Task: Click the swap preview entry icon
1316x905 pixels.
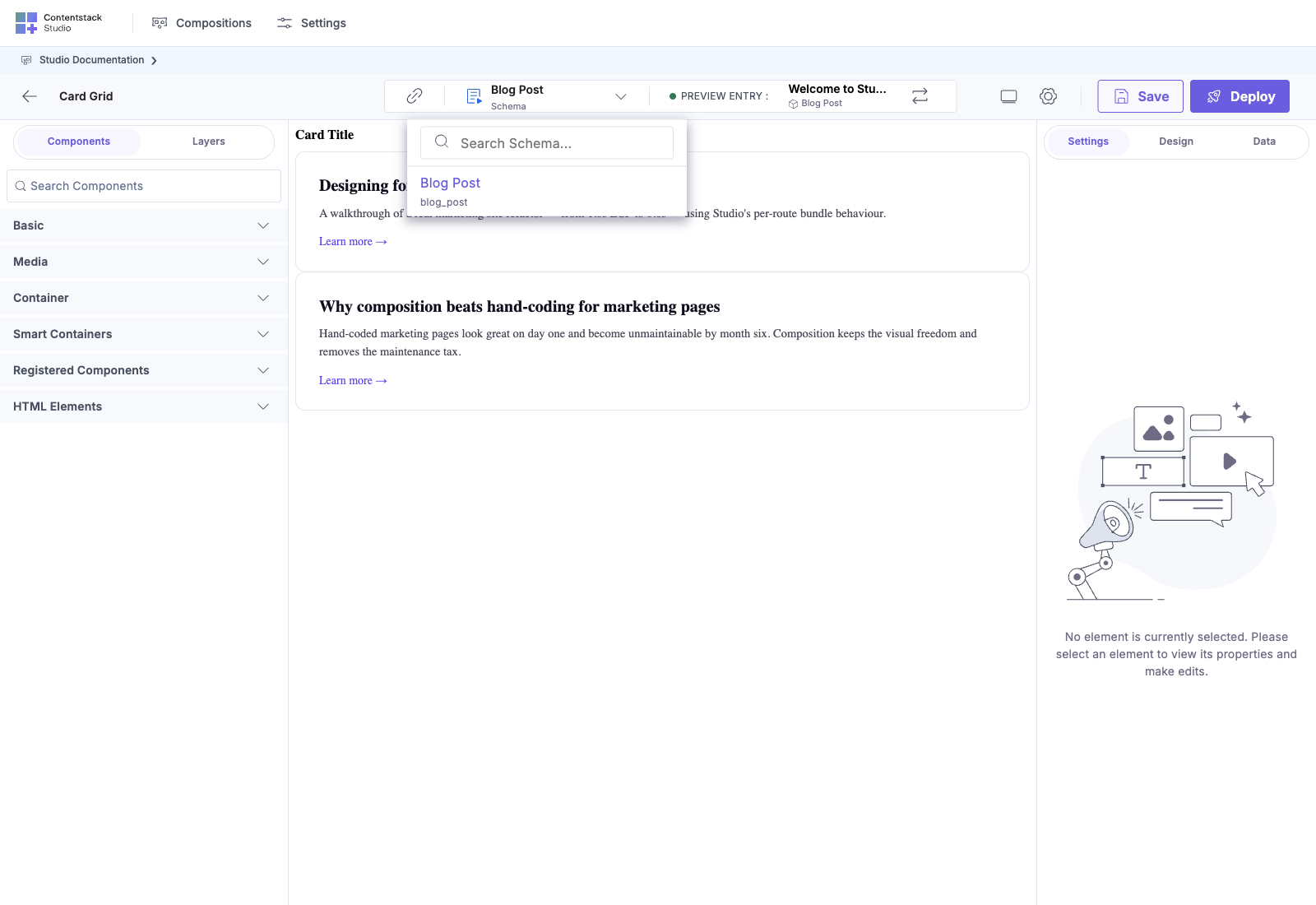Action: pyautogui.click(x=920, y=96)
